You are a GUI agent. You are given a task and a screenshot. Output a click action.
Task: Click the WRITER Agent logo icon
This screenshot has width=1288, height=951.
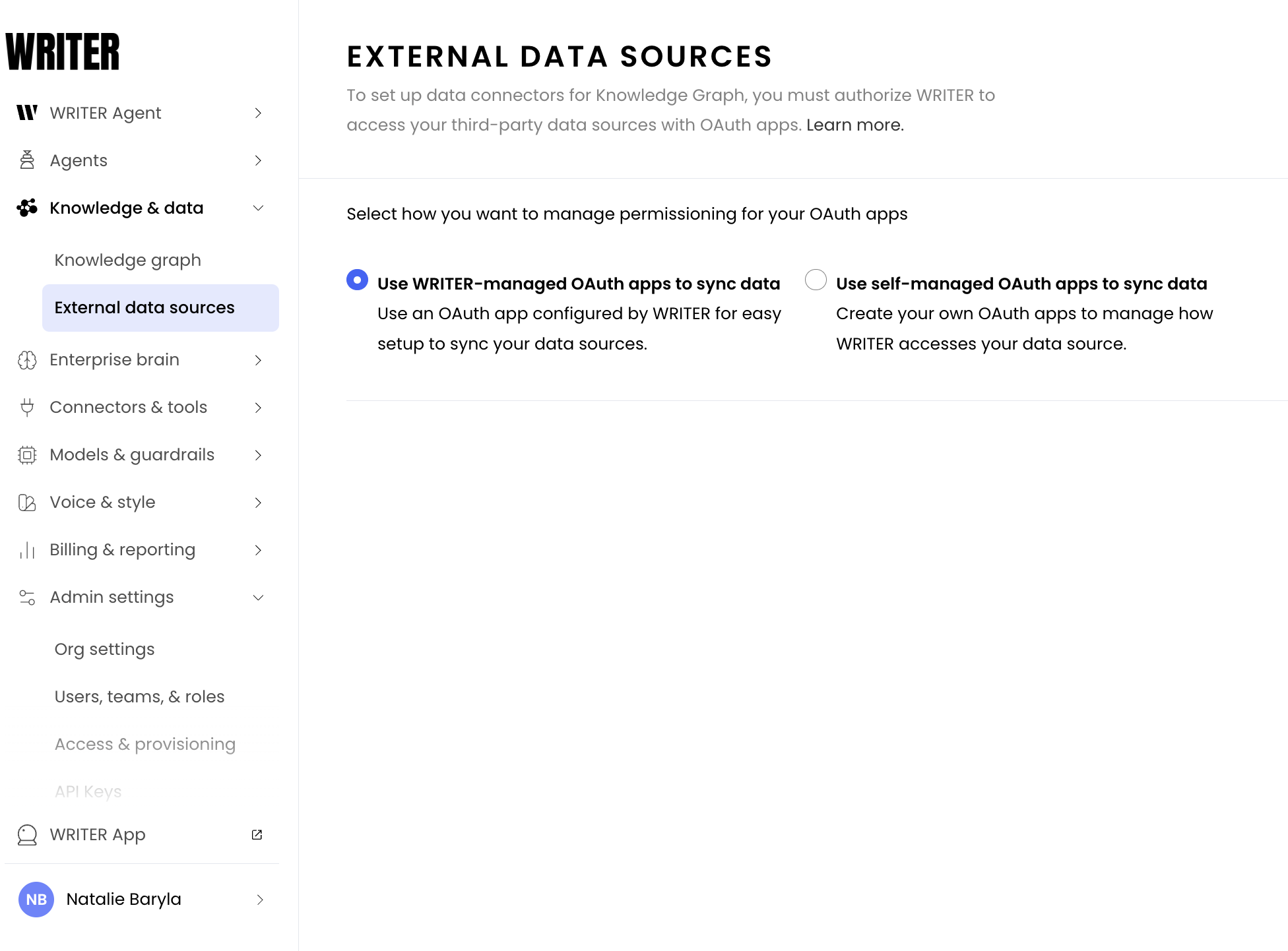point(27,113)
